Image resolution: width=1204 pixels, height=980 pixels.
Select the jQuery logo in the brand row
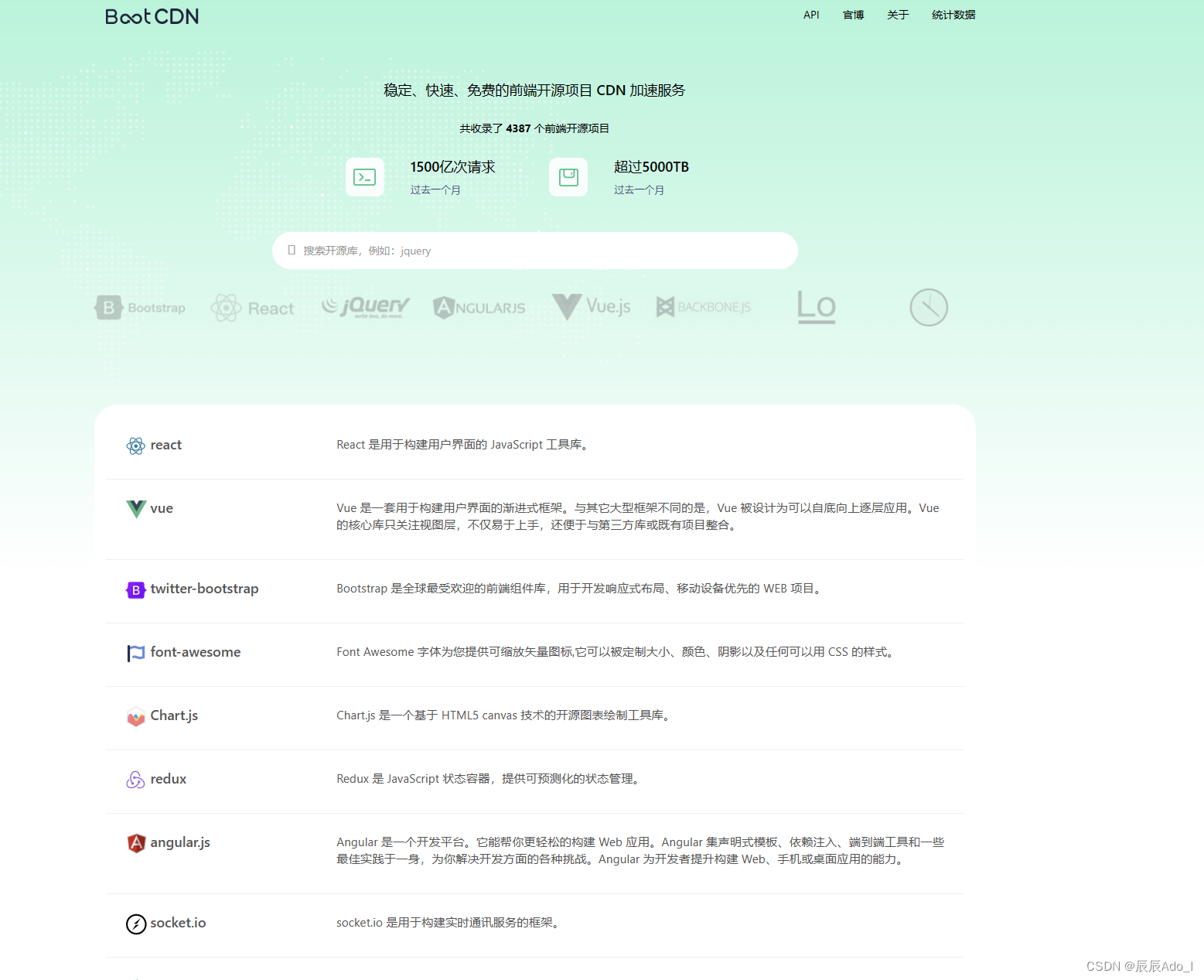click(x=365, y=306)
